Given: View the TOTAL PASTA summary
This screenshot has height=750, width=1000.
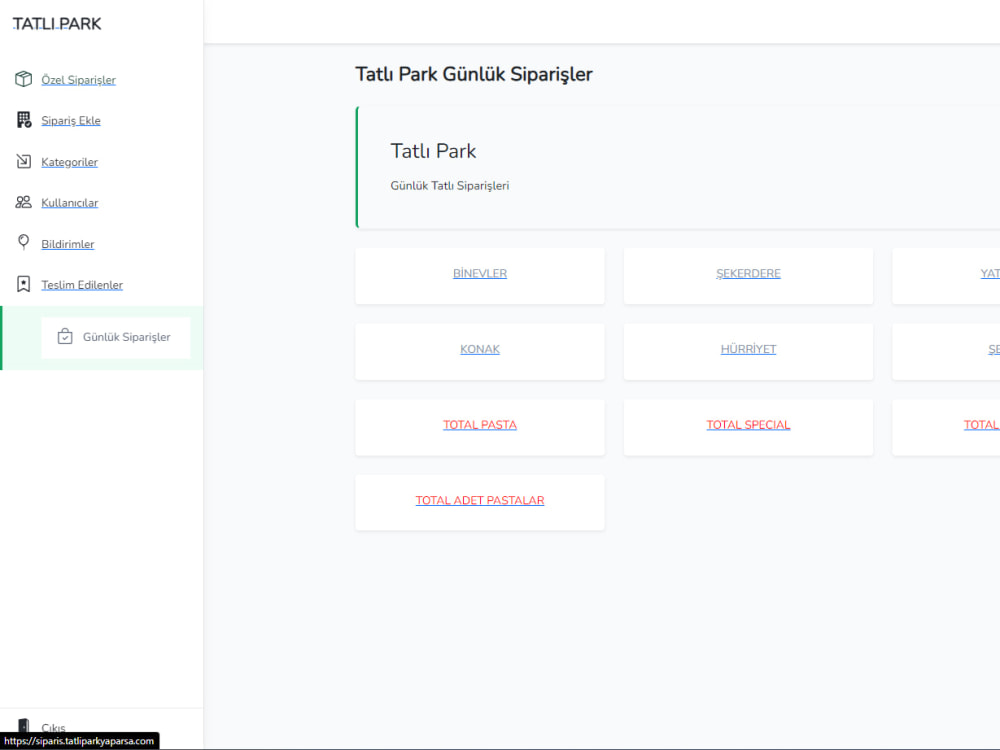Looking at the screenshot, I should 480,425.
